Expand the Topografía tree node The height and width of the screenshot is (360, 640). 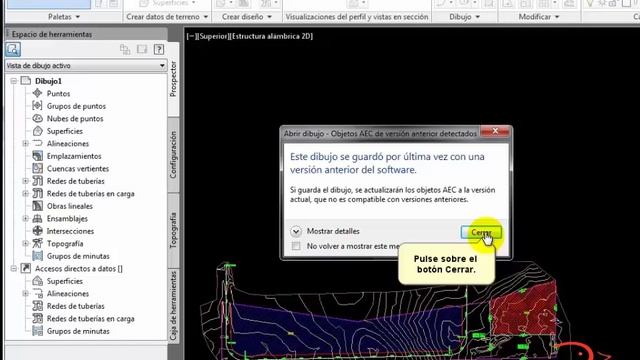pyautogui.click(x=25, y=243)
